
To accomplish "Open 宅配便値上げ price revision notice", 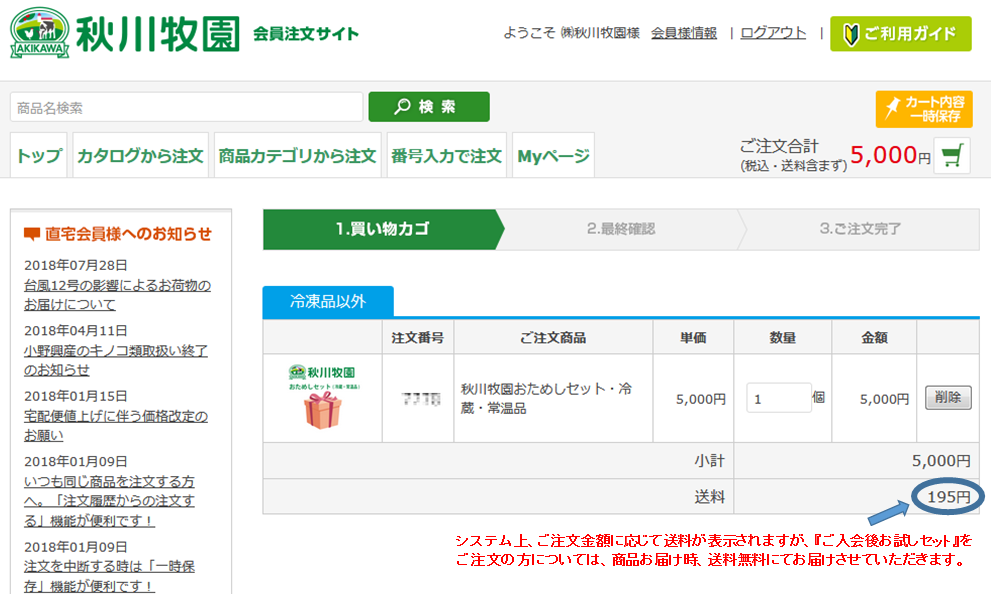I will (x=116, y=426).
